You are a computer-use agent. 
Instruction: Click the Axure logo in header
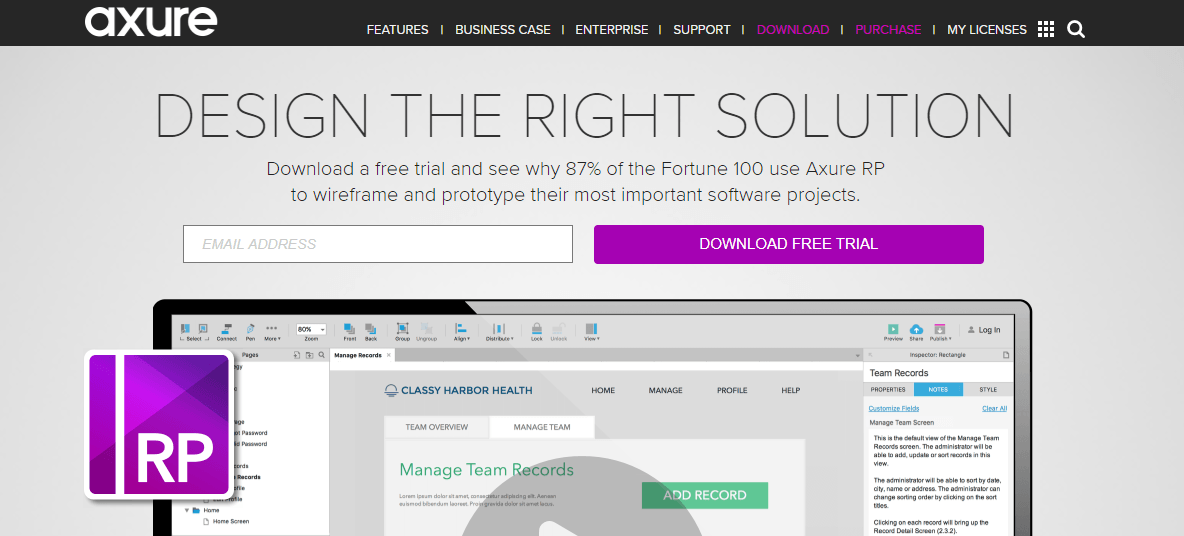(x=150, y=22)
